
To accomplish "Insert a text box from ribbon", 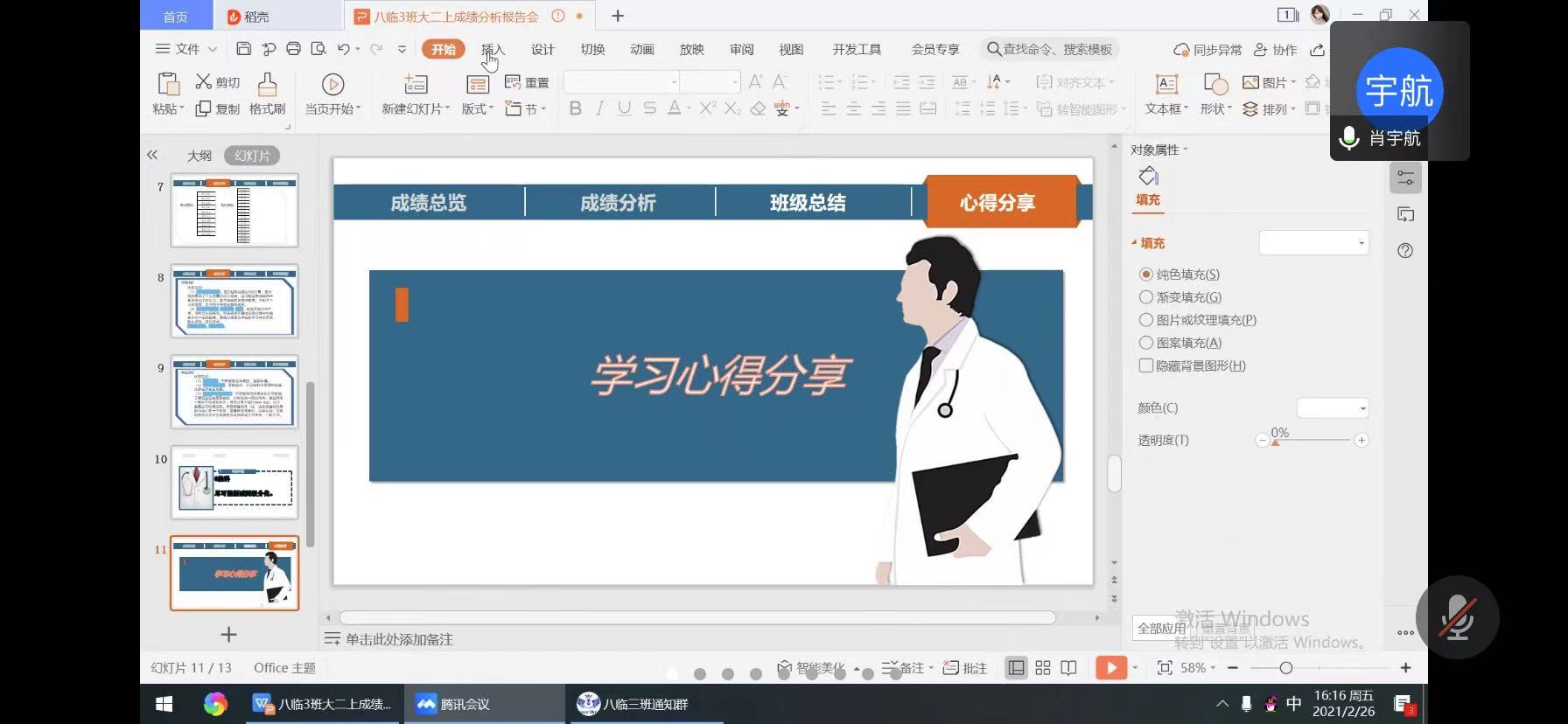I will pyautogui.click(x=1166, y=85).
